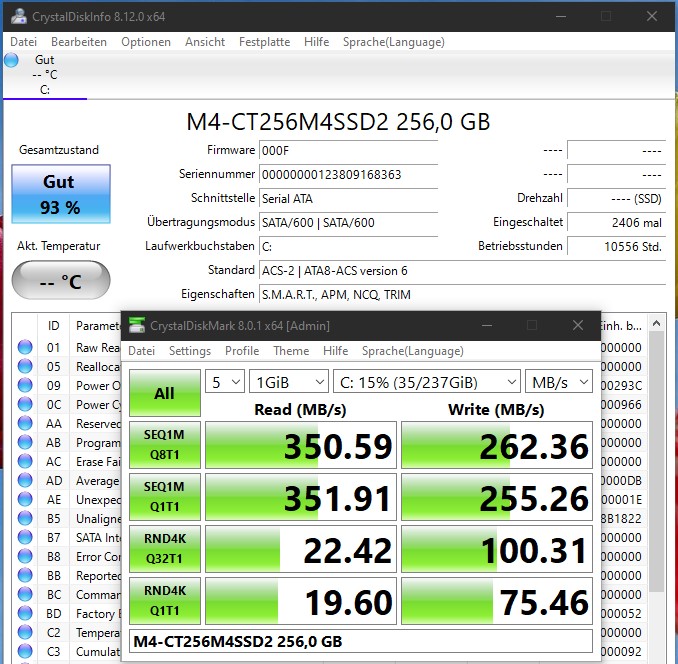Open Profile menu in CrystalDiskMark
Image resolution: width=678 pixels, height=664 pixels.
[x=242, y=351]
